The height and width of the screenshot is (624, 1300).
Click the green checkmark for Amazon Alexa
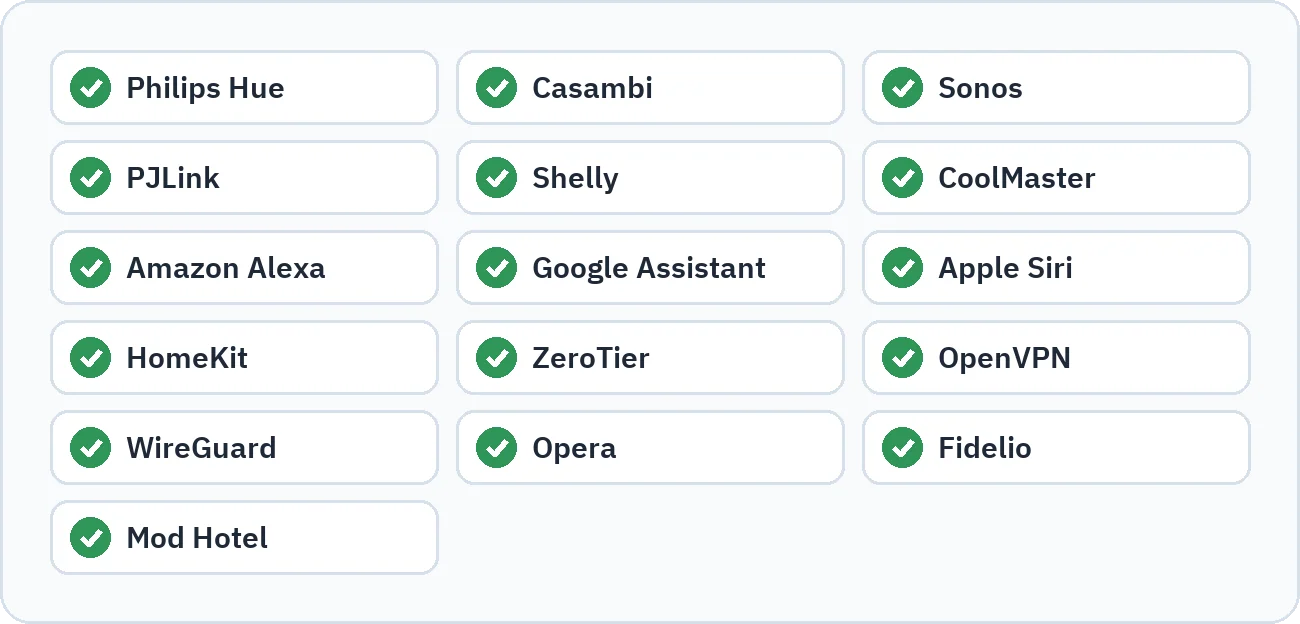[x=91, y=268]
